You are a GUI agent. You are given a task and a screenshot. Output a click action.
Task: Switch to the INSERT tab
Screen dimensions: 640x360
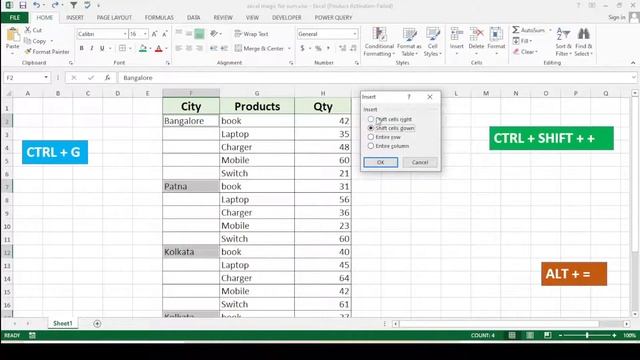click(x=75, y=18)
